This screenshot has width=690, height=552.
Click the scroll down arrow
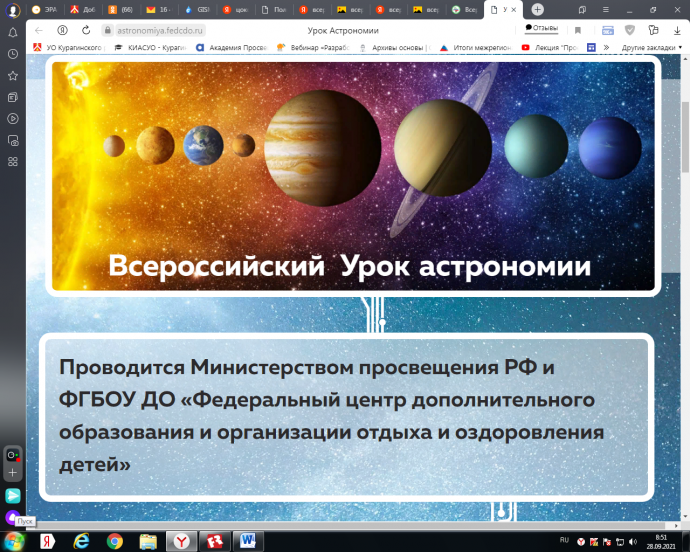[x=685, y=516]
